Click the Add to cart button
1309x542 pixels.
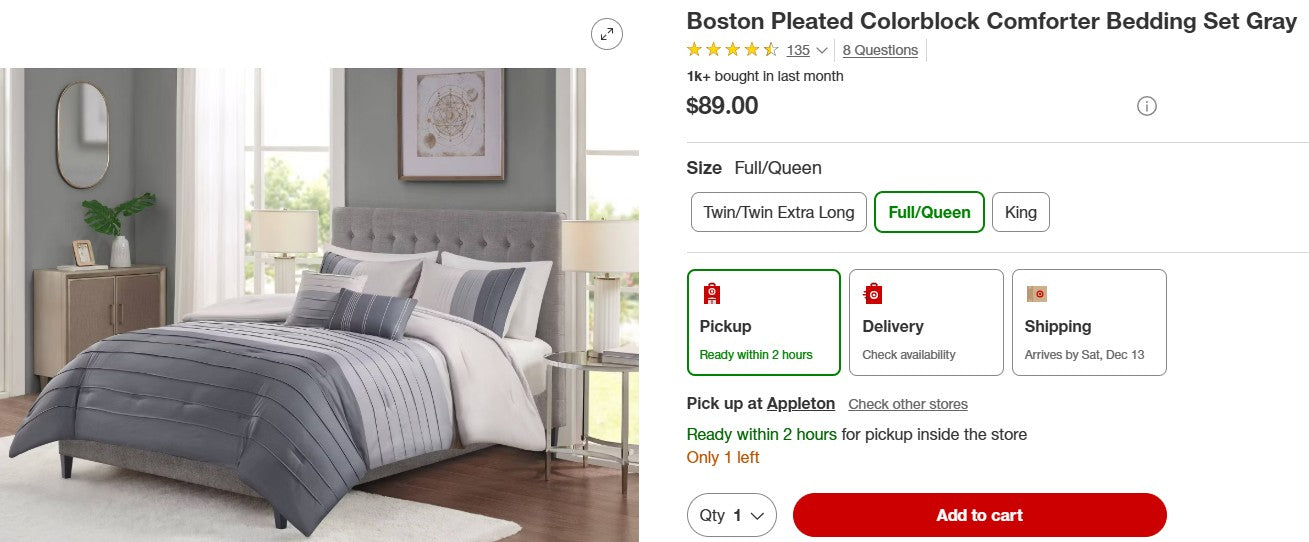coord(979,515)
